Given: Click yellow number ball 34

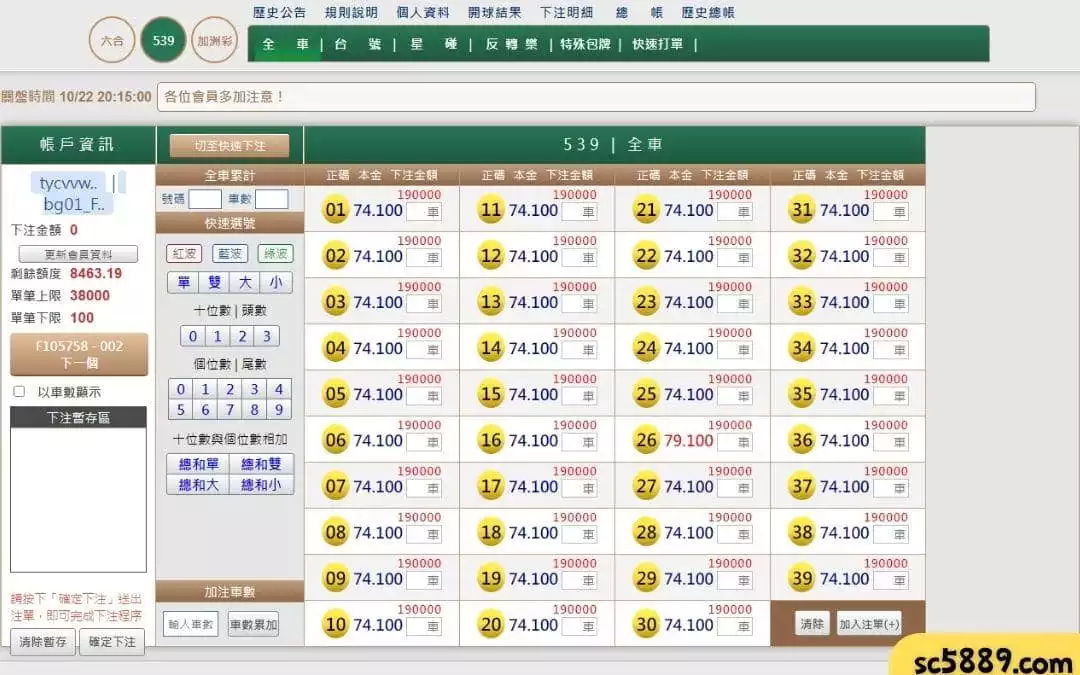Looking at the screenshot, I should 802,348.
